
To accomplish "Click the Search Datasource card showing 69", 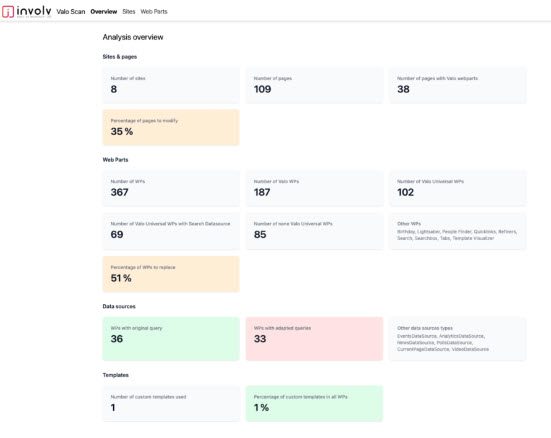I will (171, 231).
